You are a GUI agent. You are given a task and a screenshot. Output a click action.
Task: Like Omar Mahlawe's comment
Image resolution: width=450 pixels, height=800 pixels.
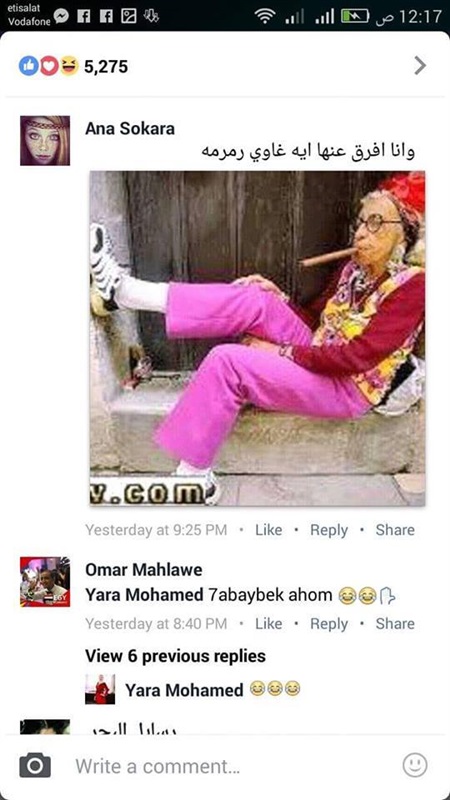[x=268, y=623]
